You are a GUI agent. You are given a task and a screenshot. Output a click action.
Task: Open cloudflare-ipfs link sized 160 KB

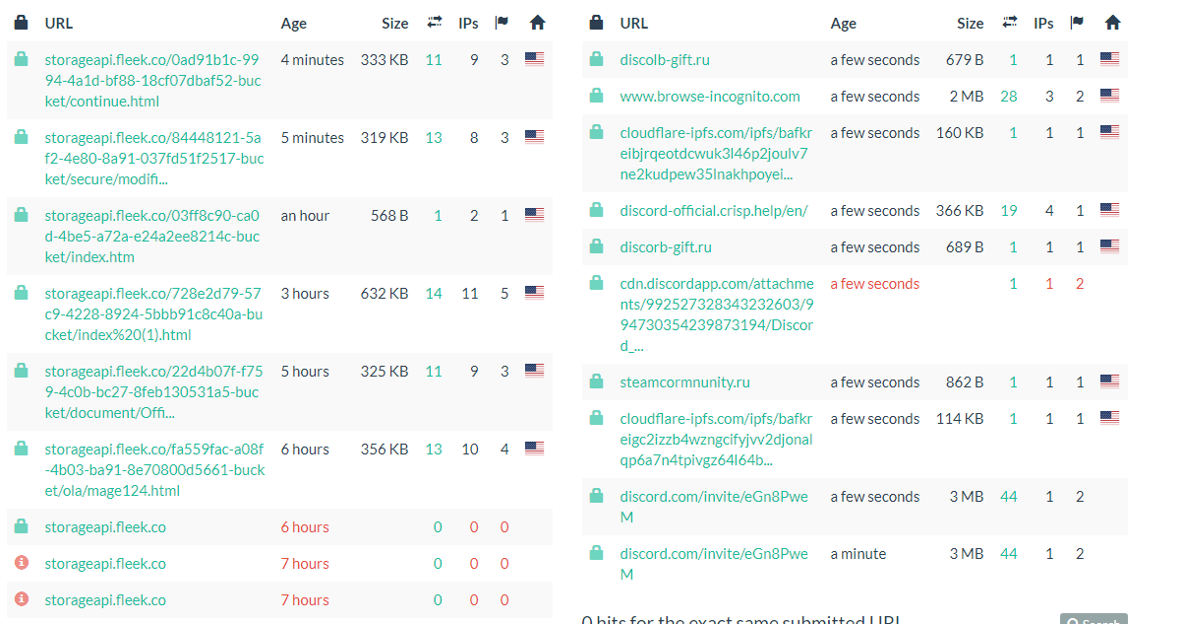pos(716,153)
